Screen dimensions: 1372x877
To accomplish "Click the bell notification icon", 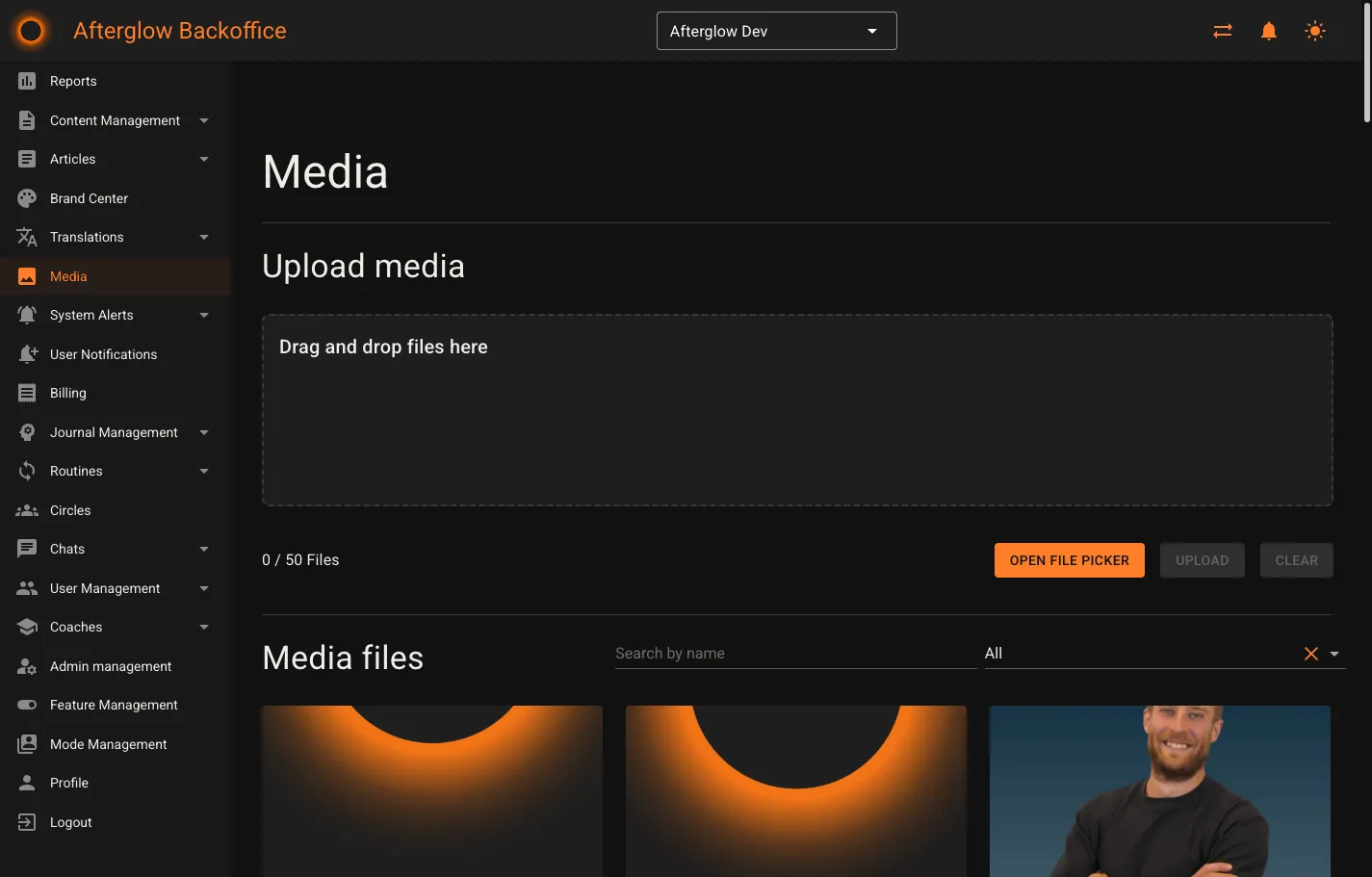I will point(1268,30).
